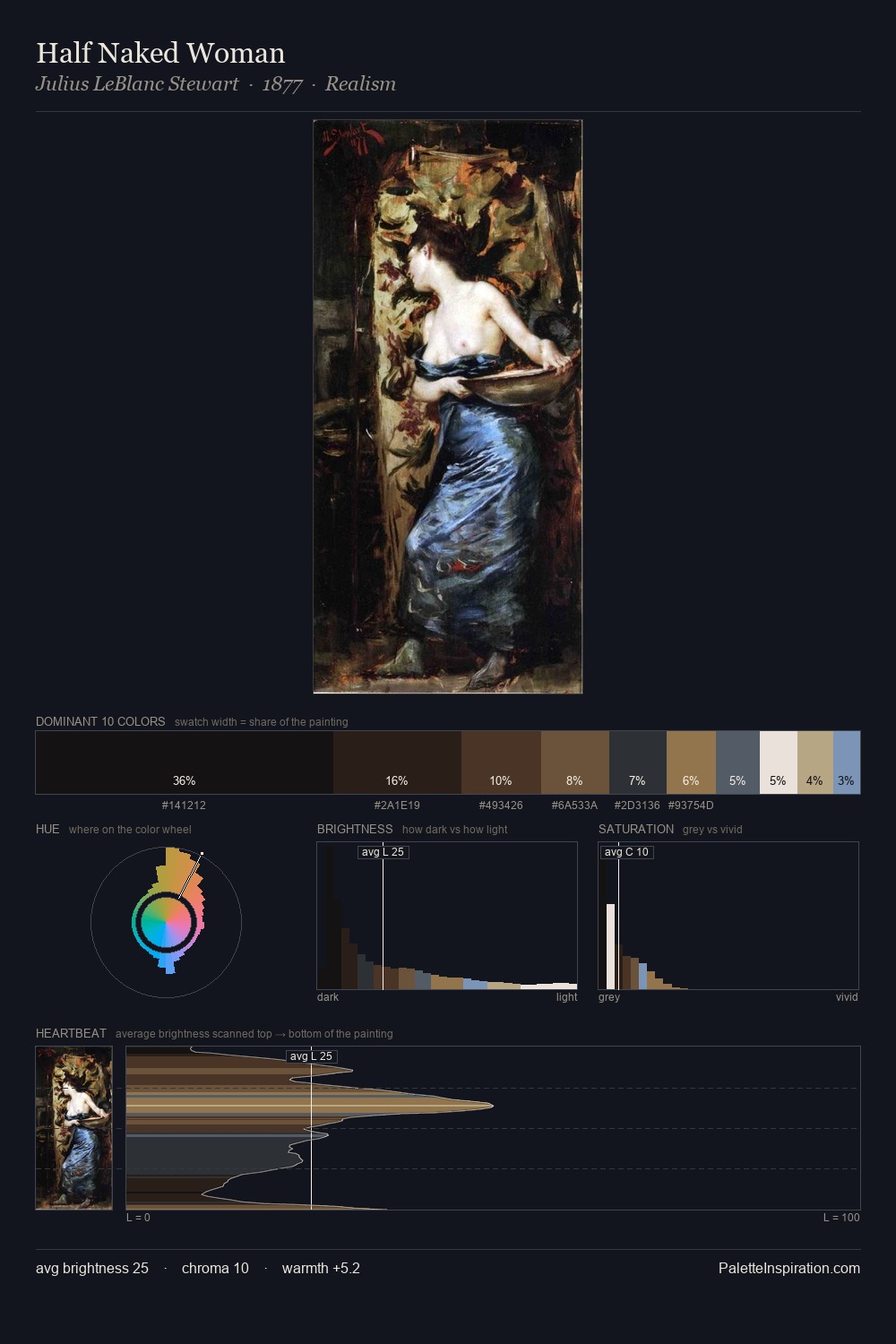Click the 'L = 100' axis label
896x1344 pixels.
point(841,1218)
